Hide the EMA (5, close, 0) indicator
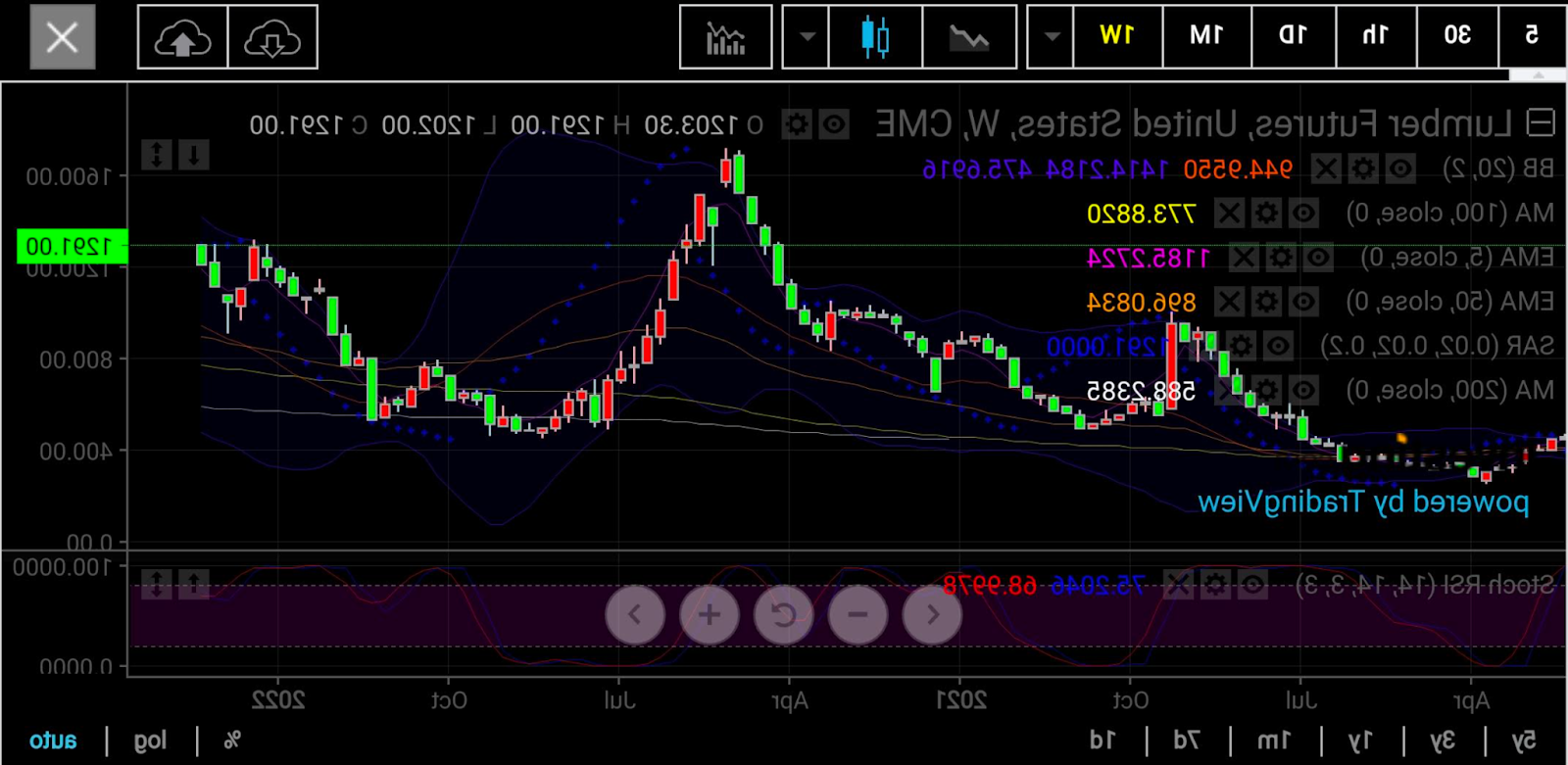1568x765 pixels. coord(1318,258)
